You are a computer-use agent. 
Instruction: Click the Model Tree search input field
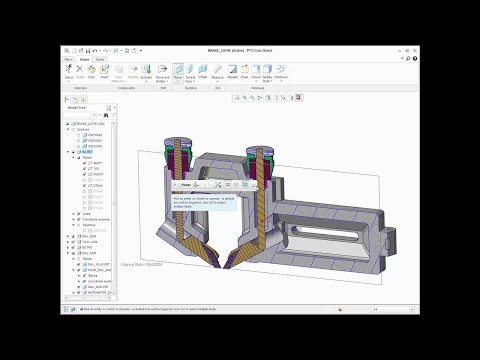coord(80,115)
